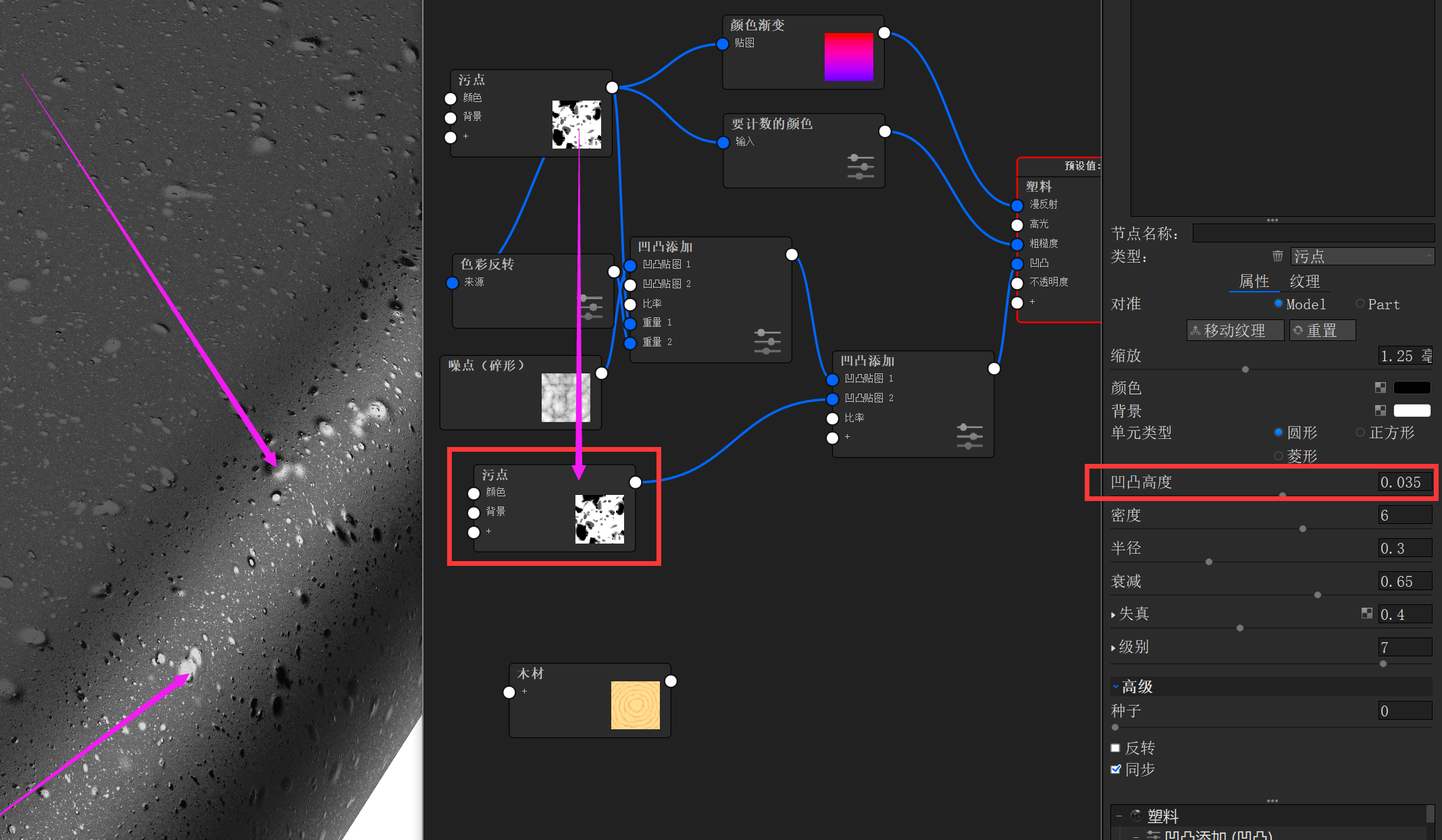This screenshot has width=1442, height=840.
Task: Switch to the 纹理 tab
Action: pyautogui.click(x=1305, y=281)
